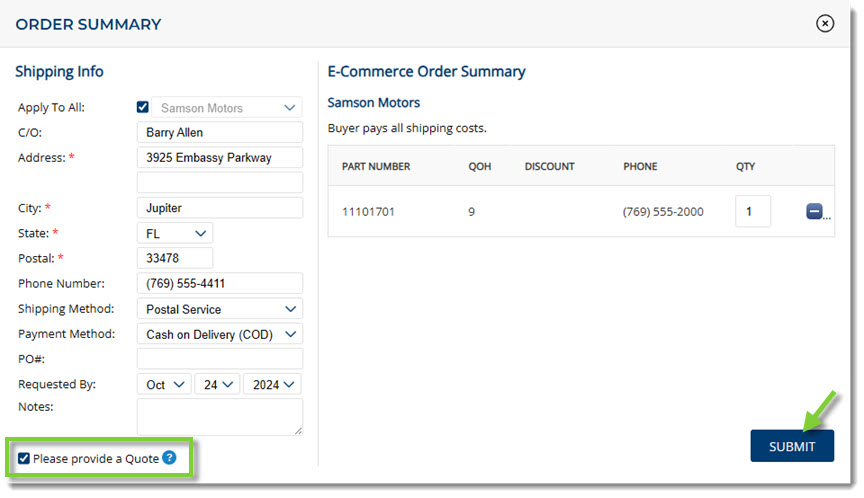The height and width of the screenshot is (498, 864).
Task: Expand the Shipping Method dropdown
Action: click(220, 309)
